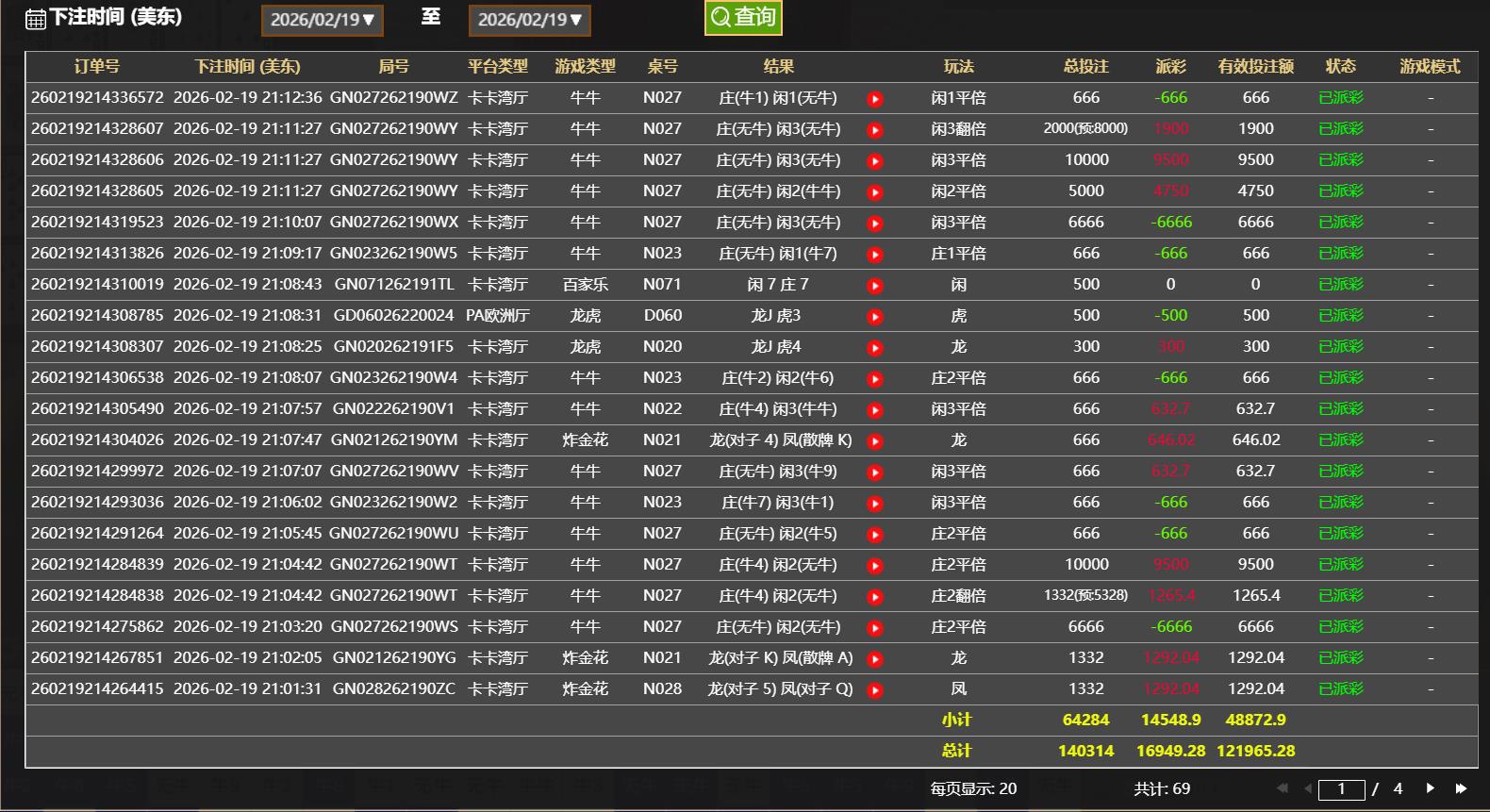Jump to the first page
Image resolution: width=1490 pixels, height=812 pixels.
tap(1282, 788)
